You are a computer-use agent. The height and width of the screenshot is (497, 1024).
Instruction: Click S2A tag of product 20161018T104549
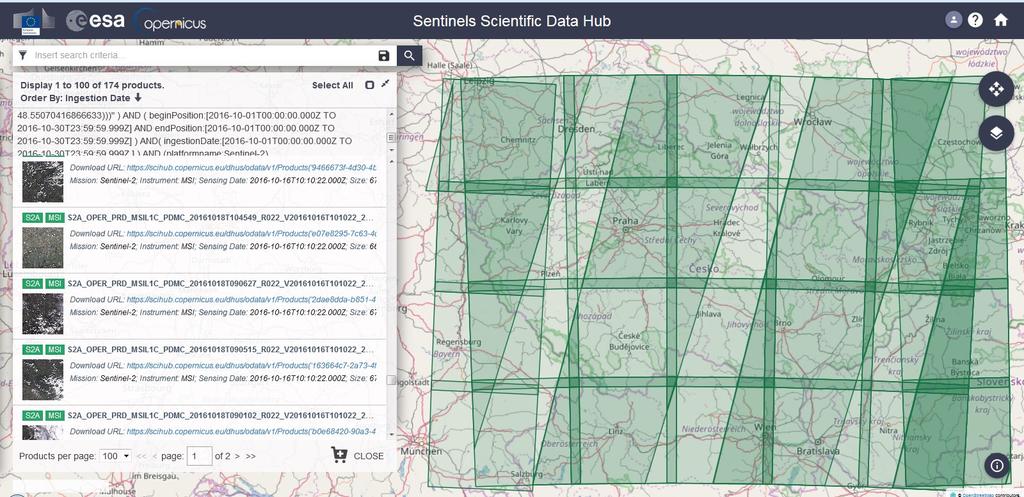(x=32, y=217)
